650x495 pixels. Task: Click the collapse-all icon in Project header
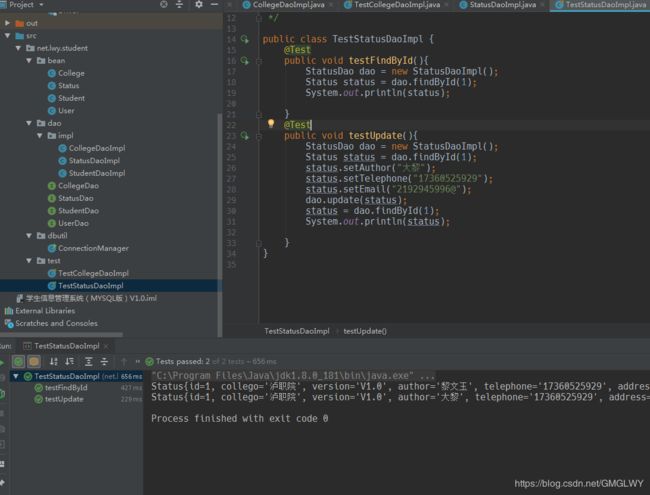click(x=179, y=4)
